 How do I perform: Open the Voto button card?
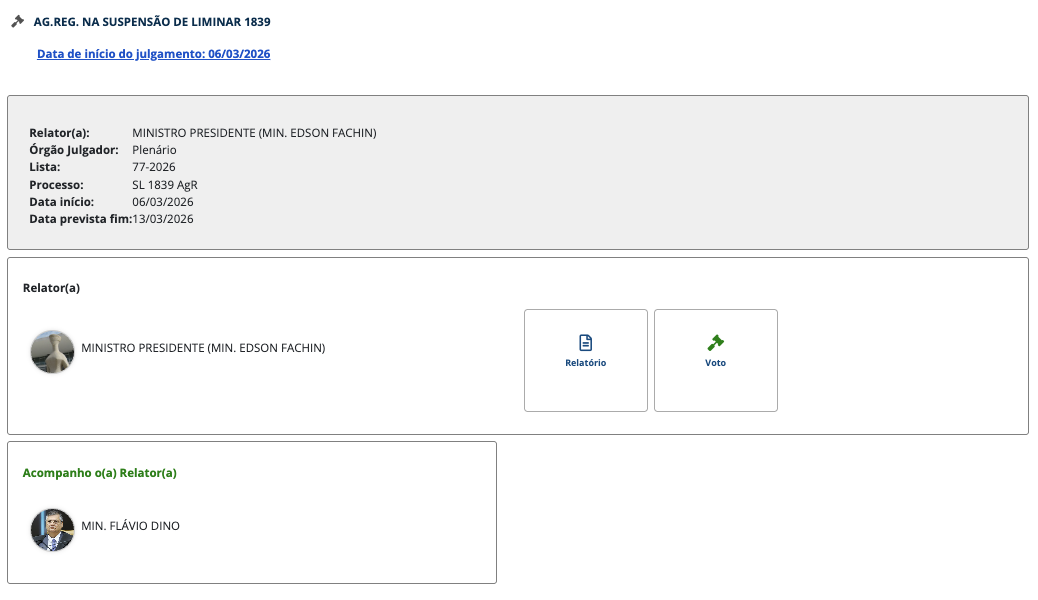click(716, 360)
